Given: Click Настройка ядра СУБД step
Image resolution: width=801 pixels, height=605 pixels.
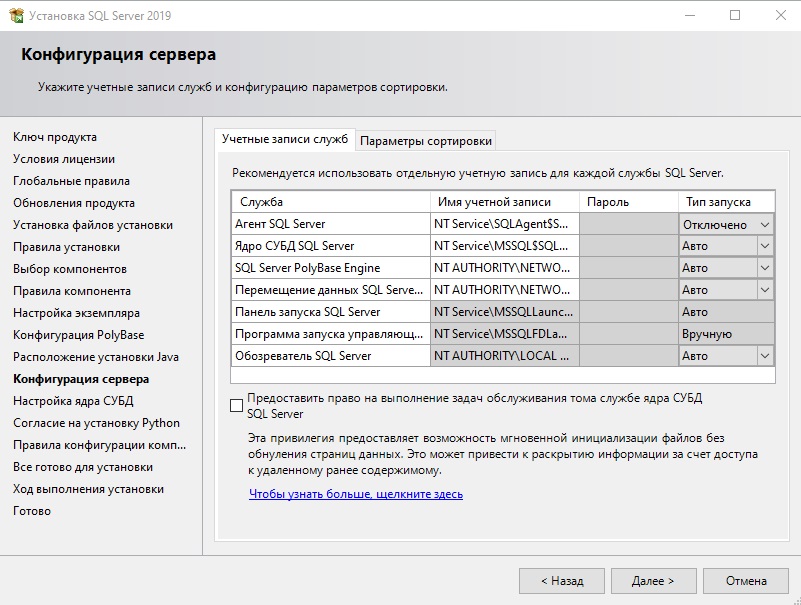Looking at the screenshot, I should coord(74,401).
